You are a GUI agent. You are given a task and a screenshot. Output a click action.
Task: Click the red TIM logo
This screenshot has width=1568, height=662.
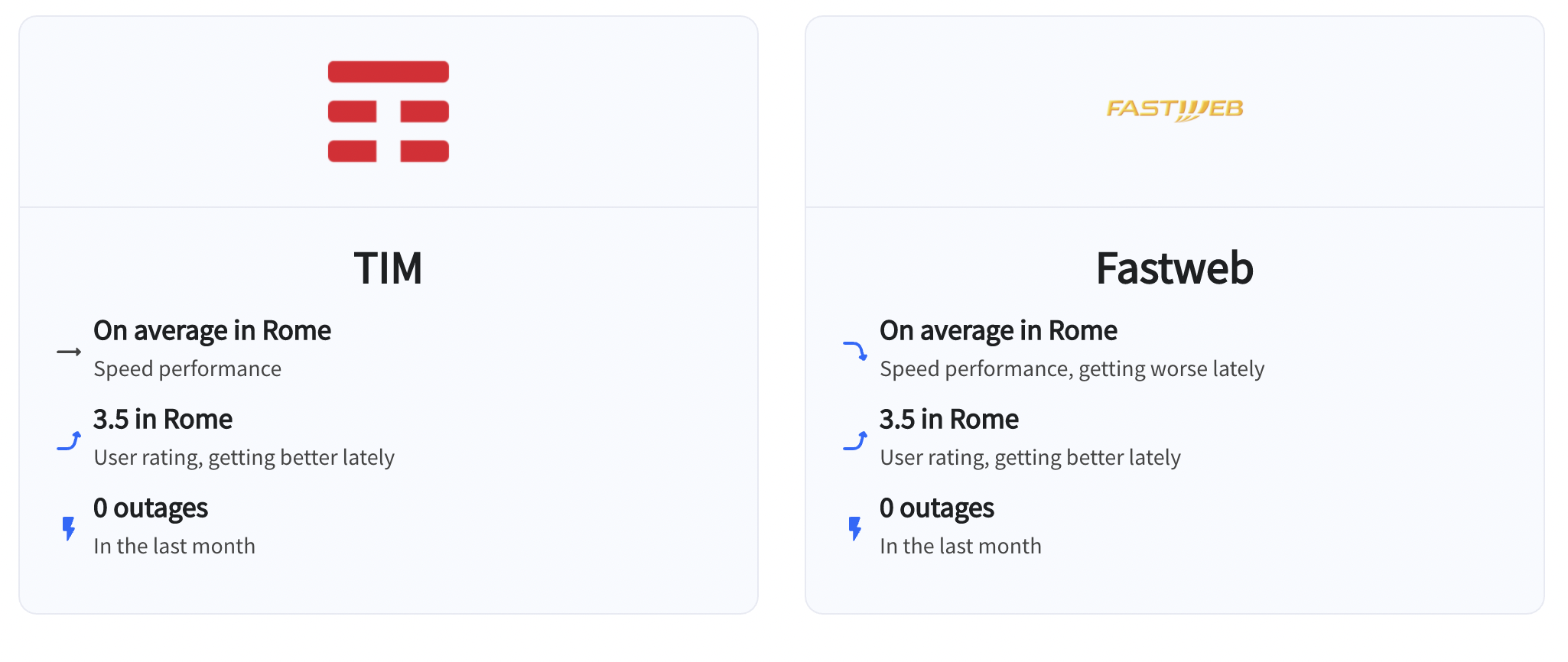tap(389, 112)
